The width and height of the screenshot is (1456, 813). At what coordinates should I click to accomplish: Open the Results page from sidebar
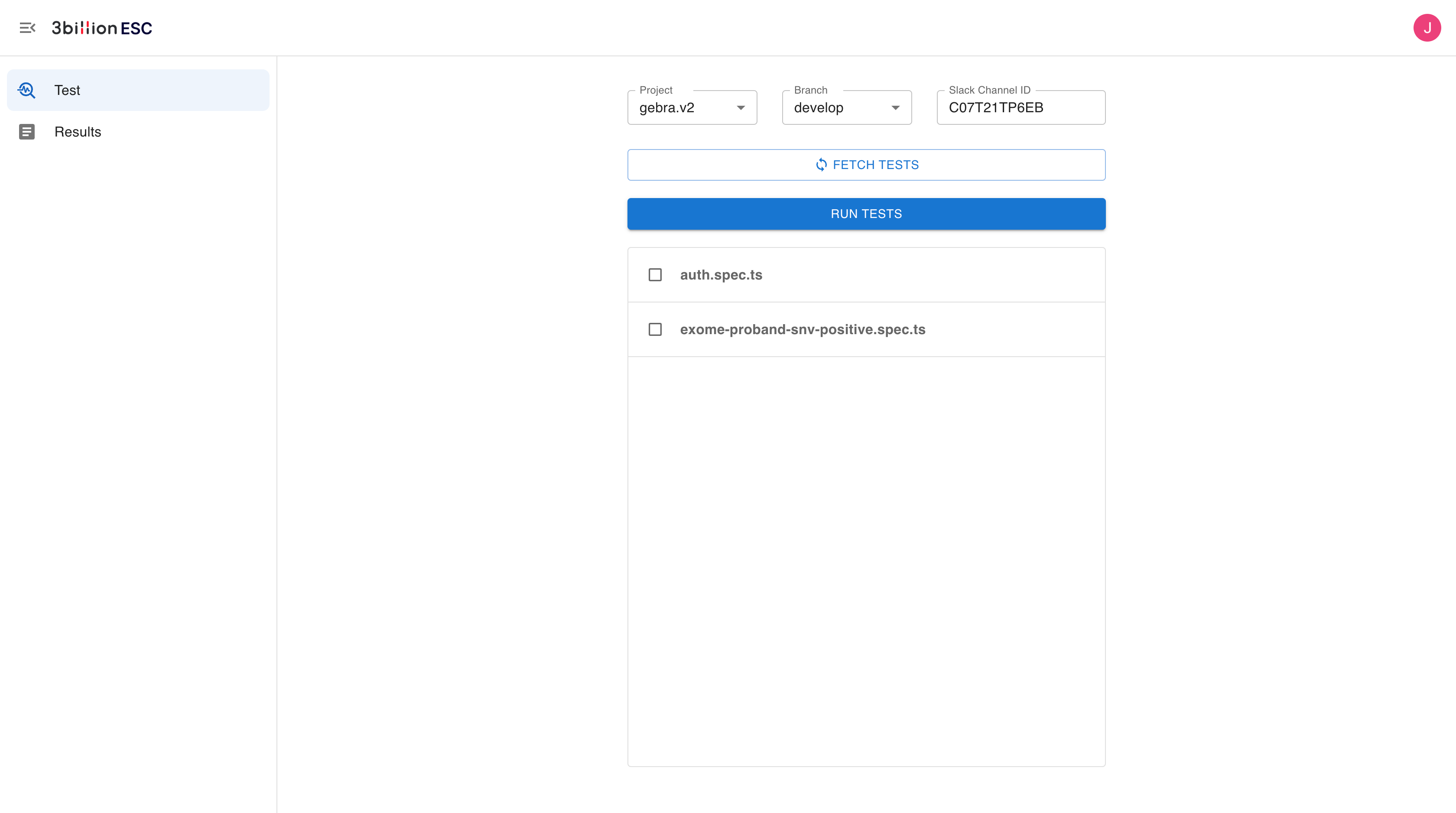point(138,132)
